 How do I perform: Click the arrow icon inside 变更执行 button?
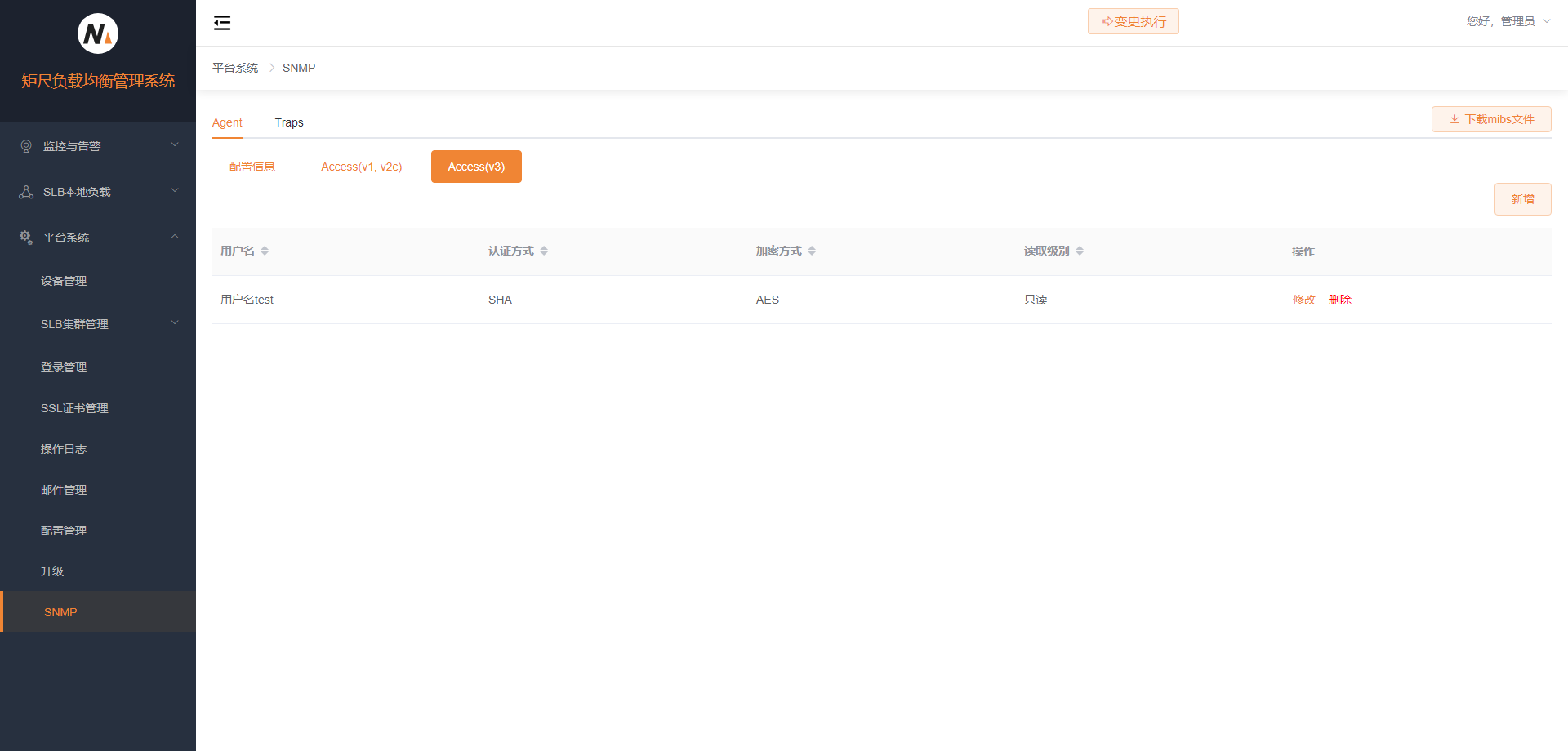[1106, 20]
